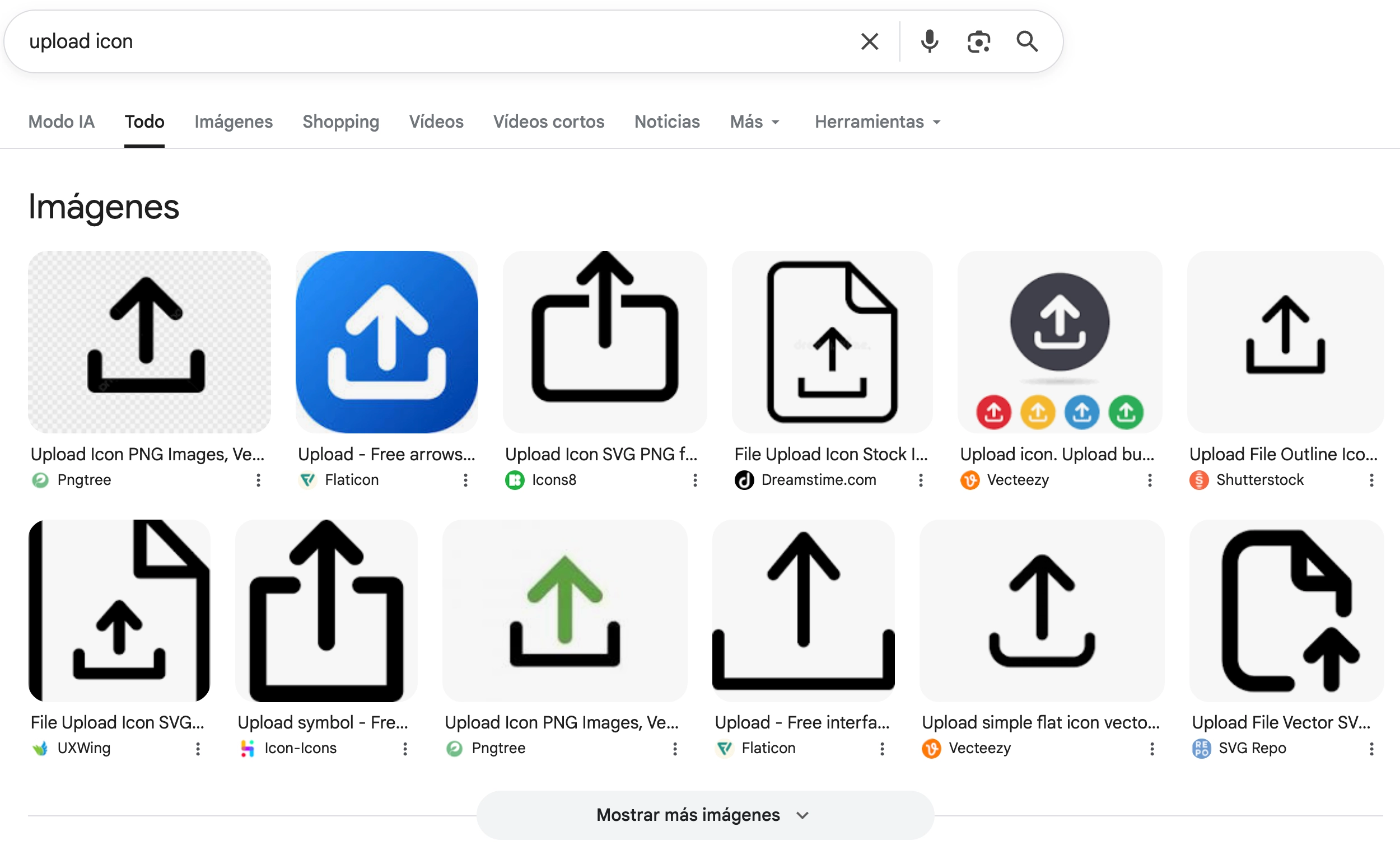Open Vecteezy Upload simple flat icon link

pyautogui.click(x=1040, y=722)
